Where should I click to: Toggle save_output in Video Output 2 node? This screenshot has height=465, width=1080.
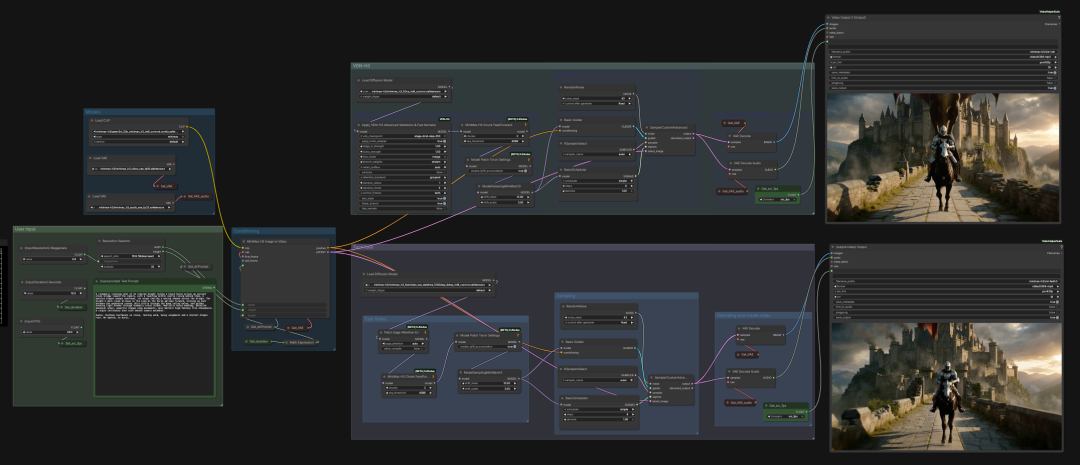944,88
